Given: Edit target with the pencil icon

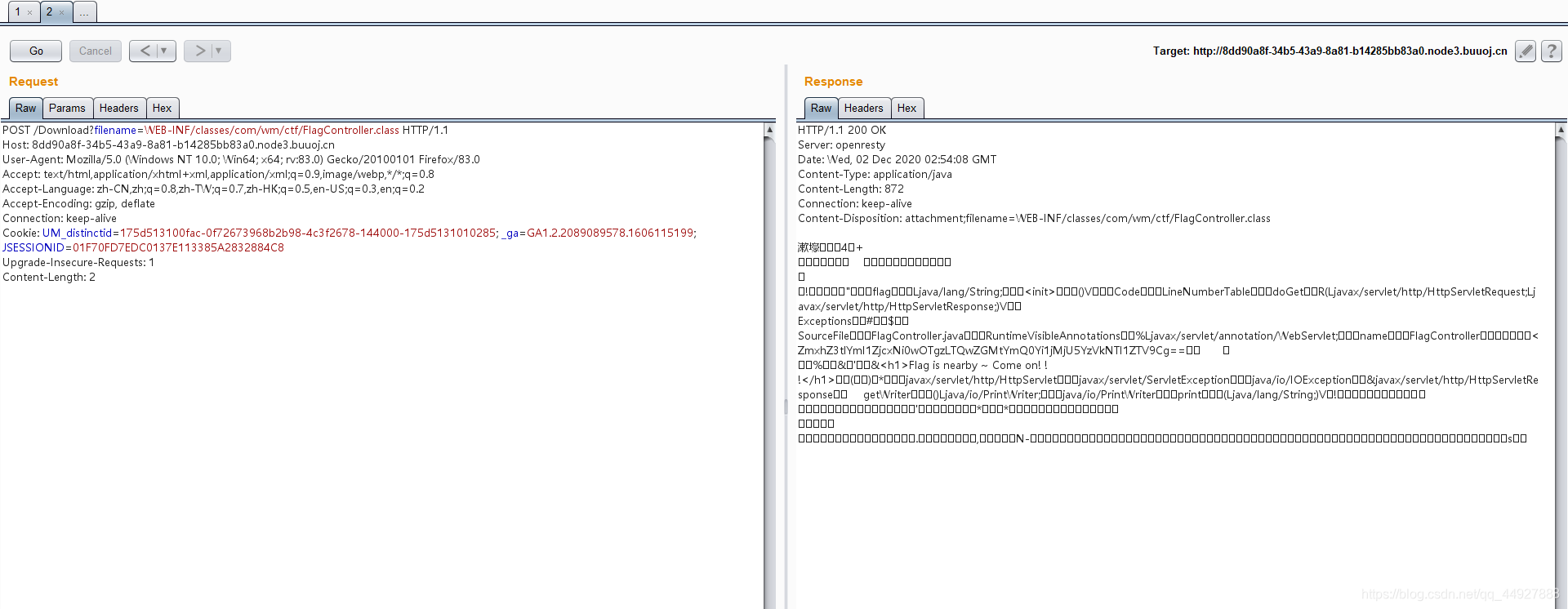Looking at the screenshot, I should 1525,51.
